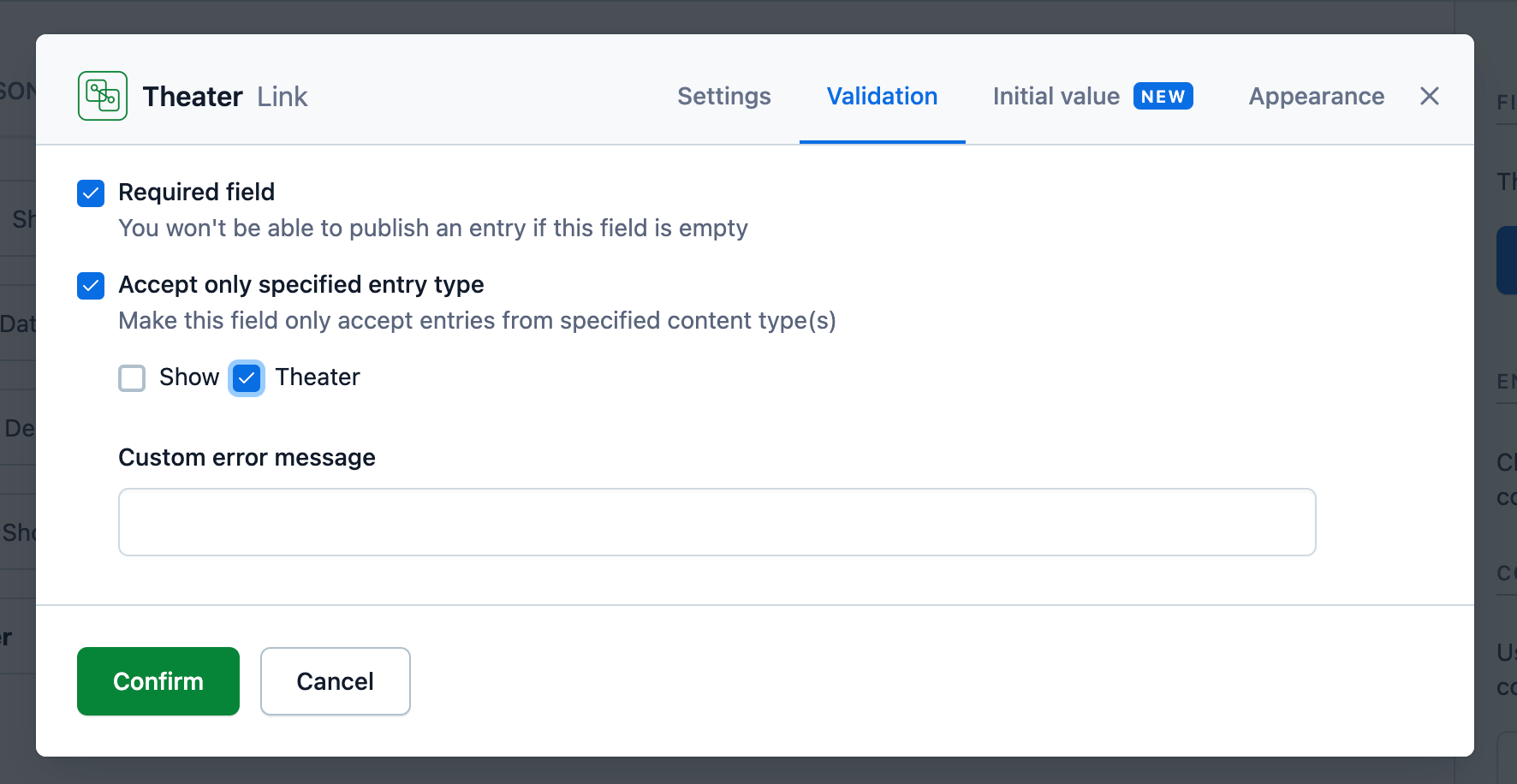The image size is (1517, 784).
Task: Toggle Accept only specified entry type checkbox
Action: pos(91,286)
